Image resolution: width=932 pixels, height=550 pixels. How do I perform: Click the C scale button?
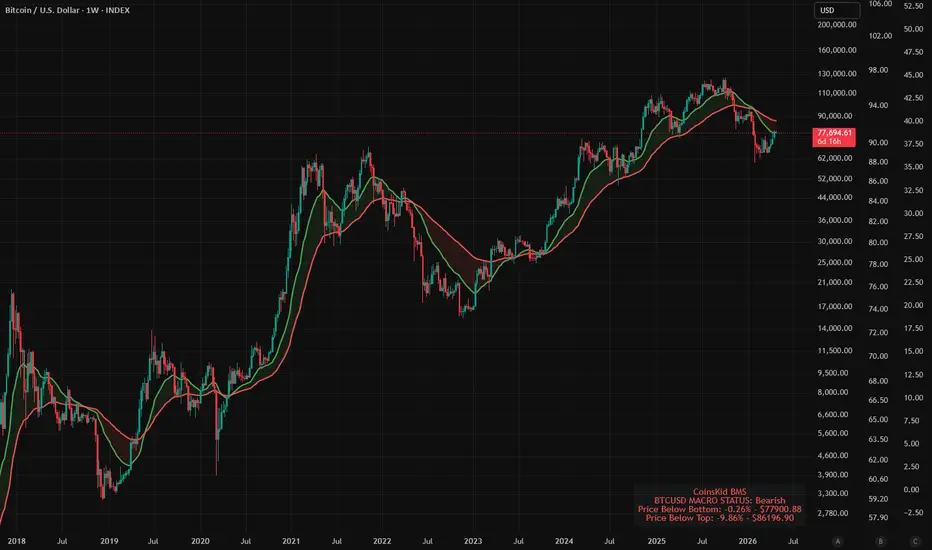pos(915,541)
